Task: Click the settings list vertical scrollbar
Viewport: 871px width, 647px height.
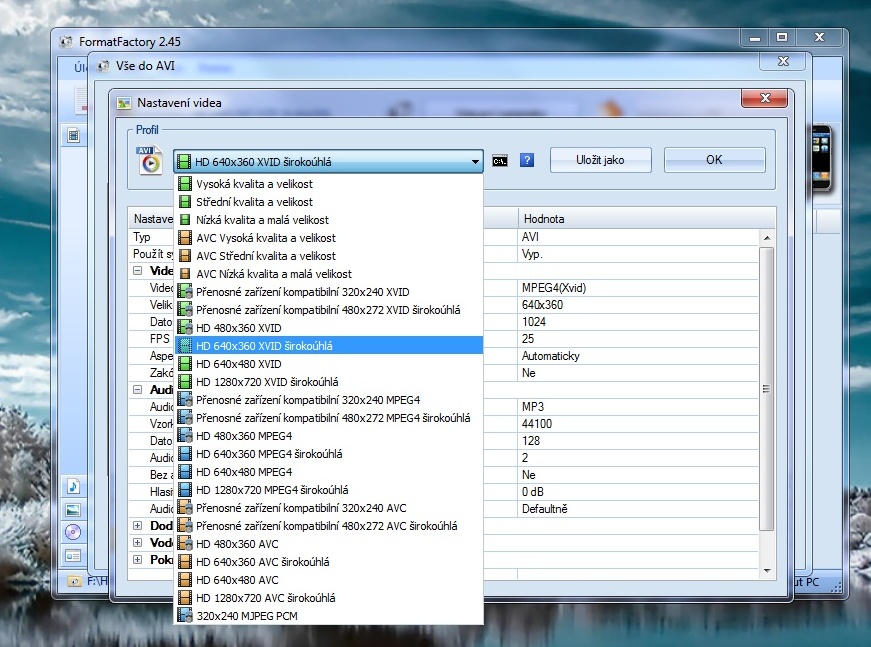Action: pos(767,389)
